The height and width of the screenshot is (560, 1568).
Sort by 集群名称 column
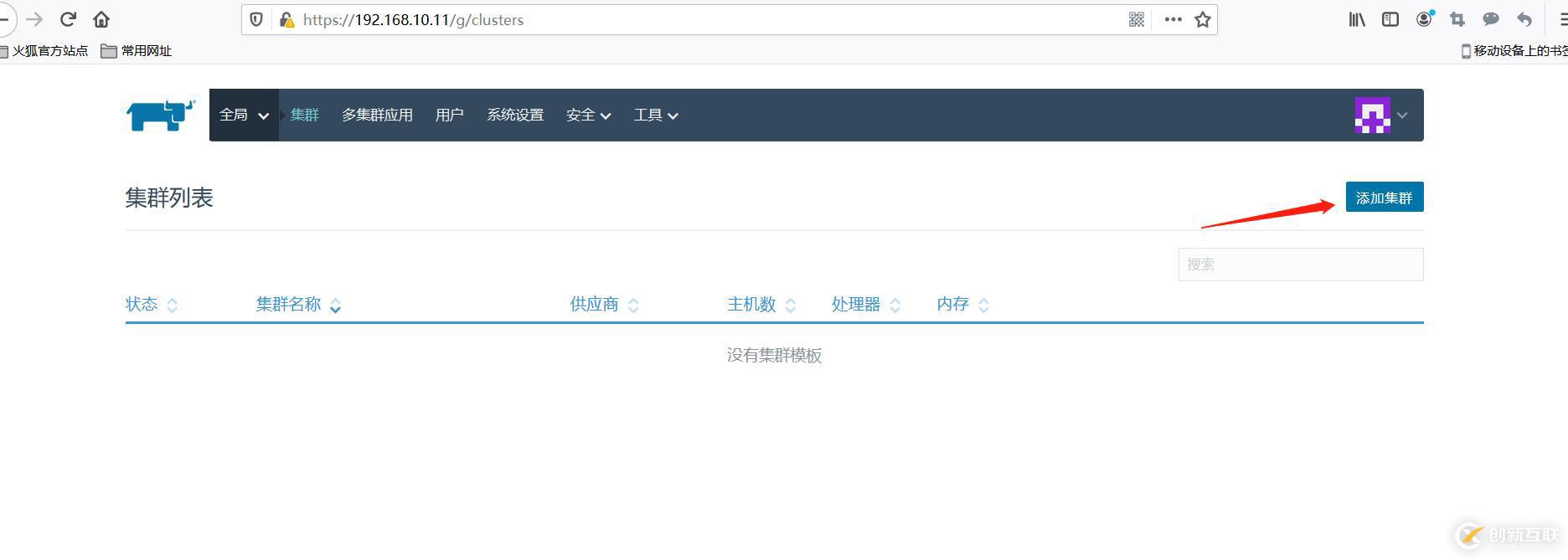coord(298,305)
